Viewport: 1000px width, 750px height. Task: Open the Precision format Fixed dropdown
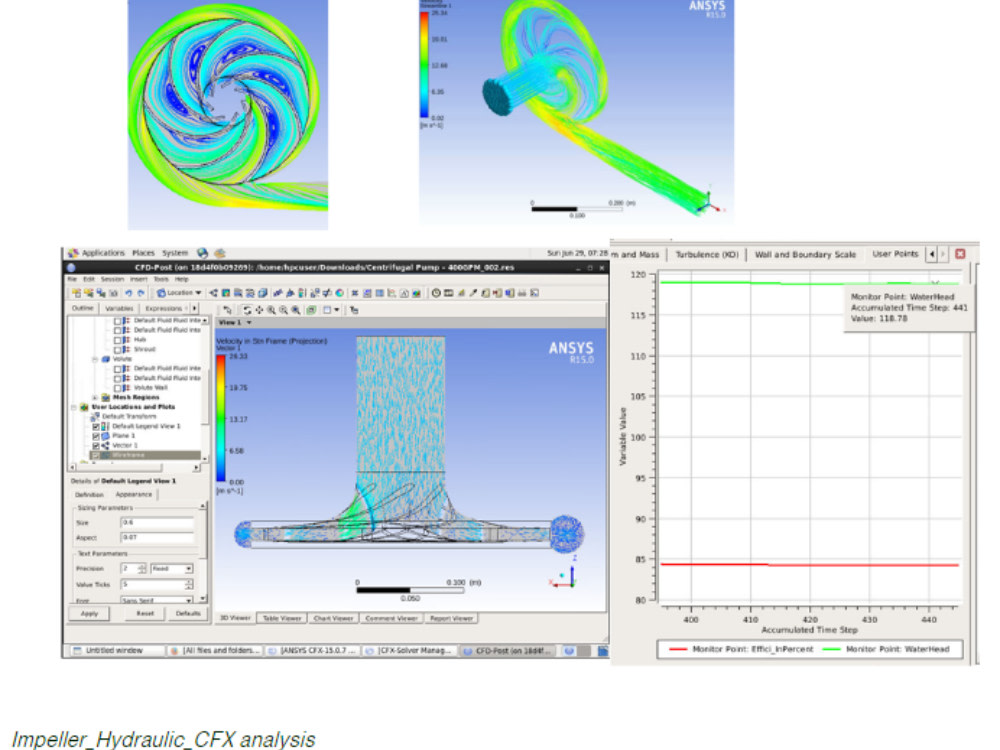click(172, 568)
